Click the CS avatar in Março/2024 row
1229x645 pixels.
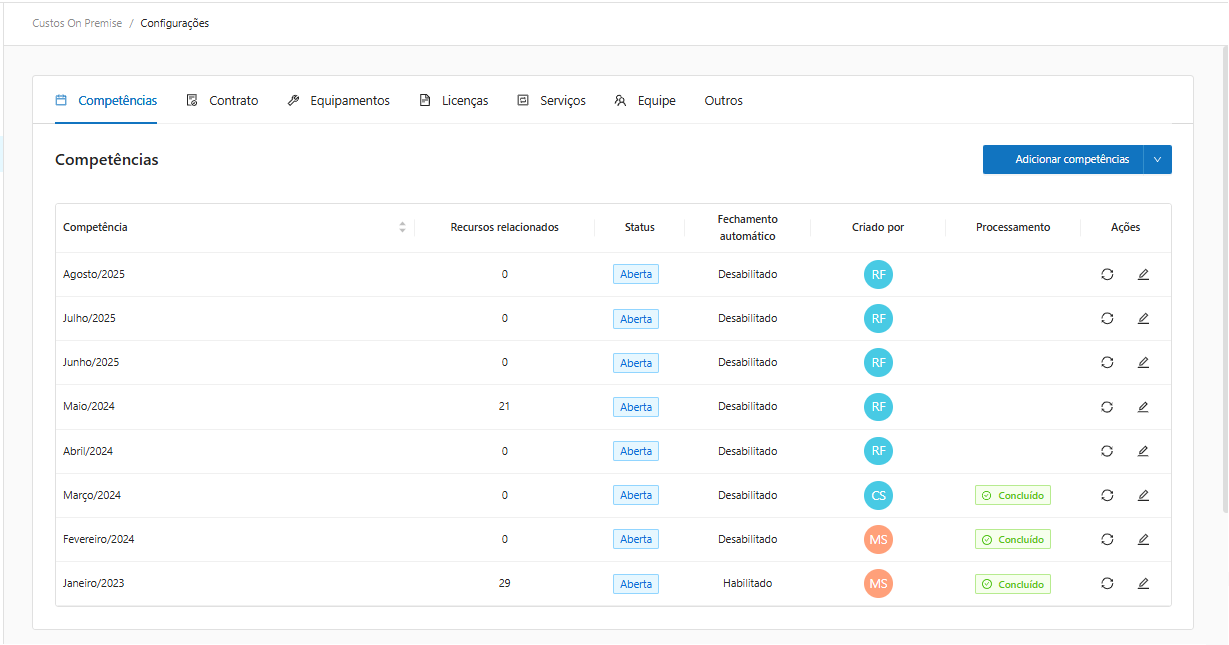tap(878, 495)
